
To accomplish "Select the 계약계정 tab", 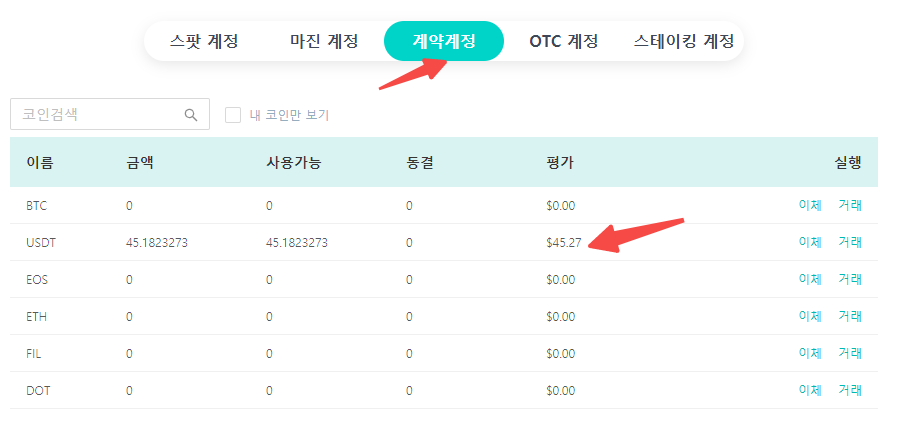I will click(x=443, y=41).
